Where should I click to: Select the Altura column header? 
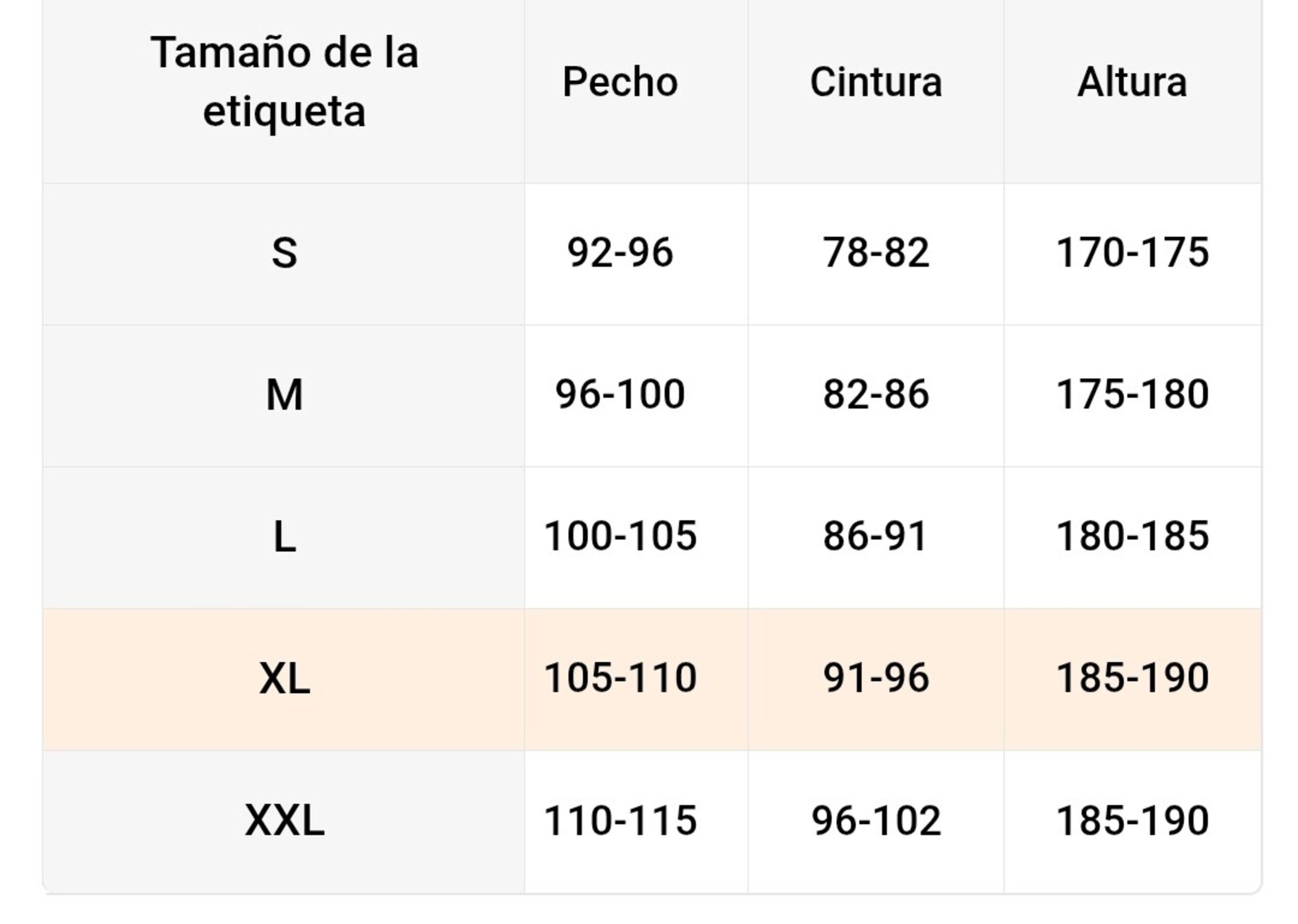[1132, 81]
